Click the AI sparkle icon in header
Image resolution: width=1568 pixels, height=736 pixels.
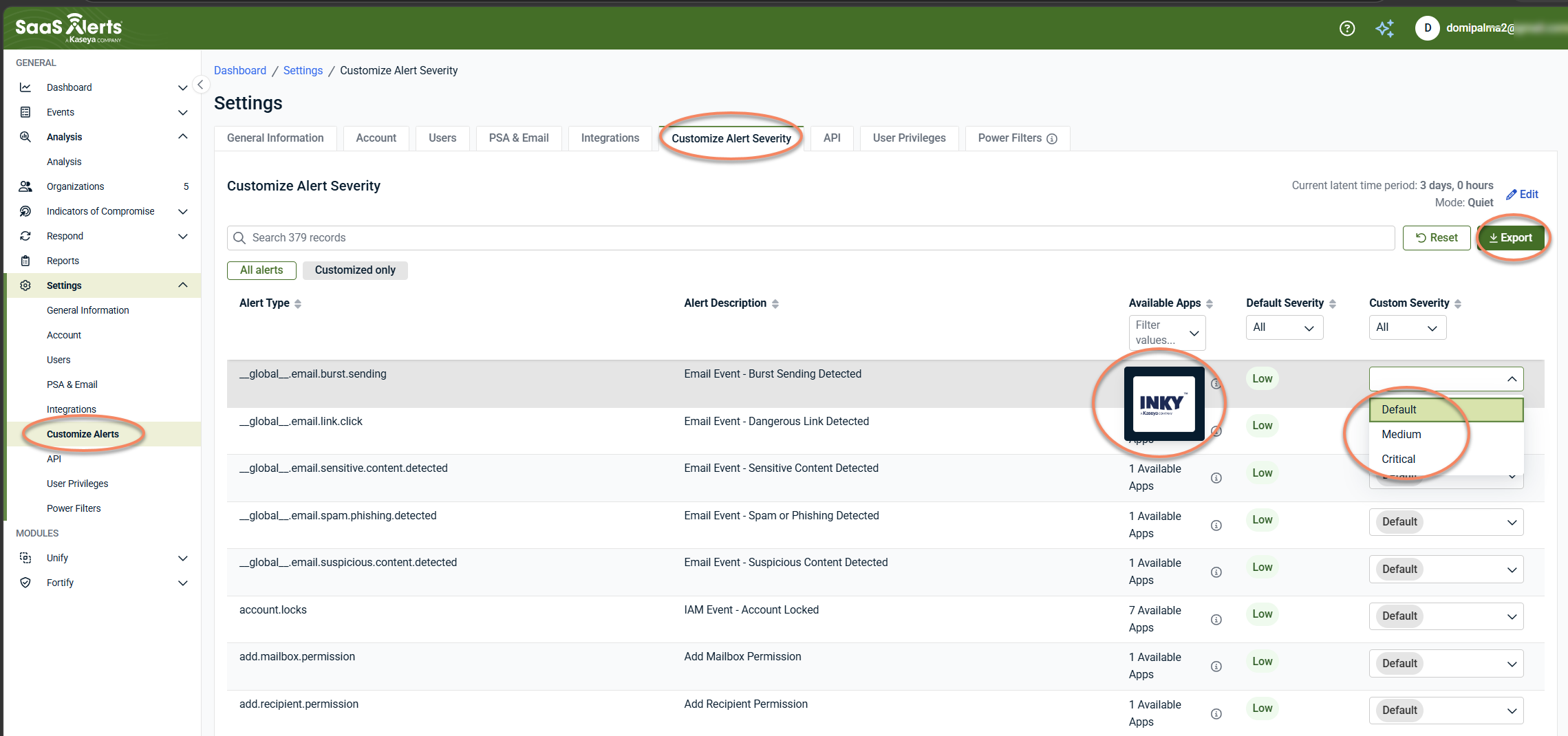(x=1385, y=28)
